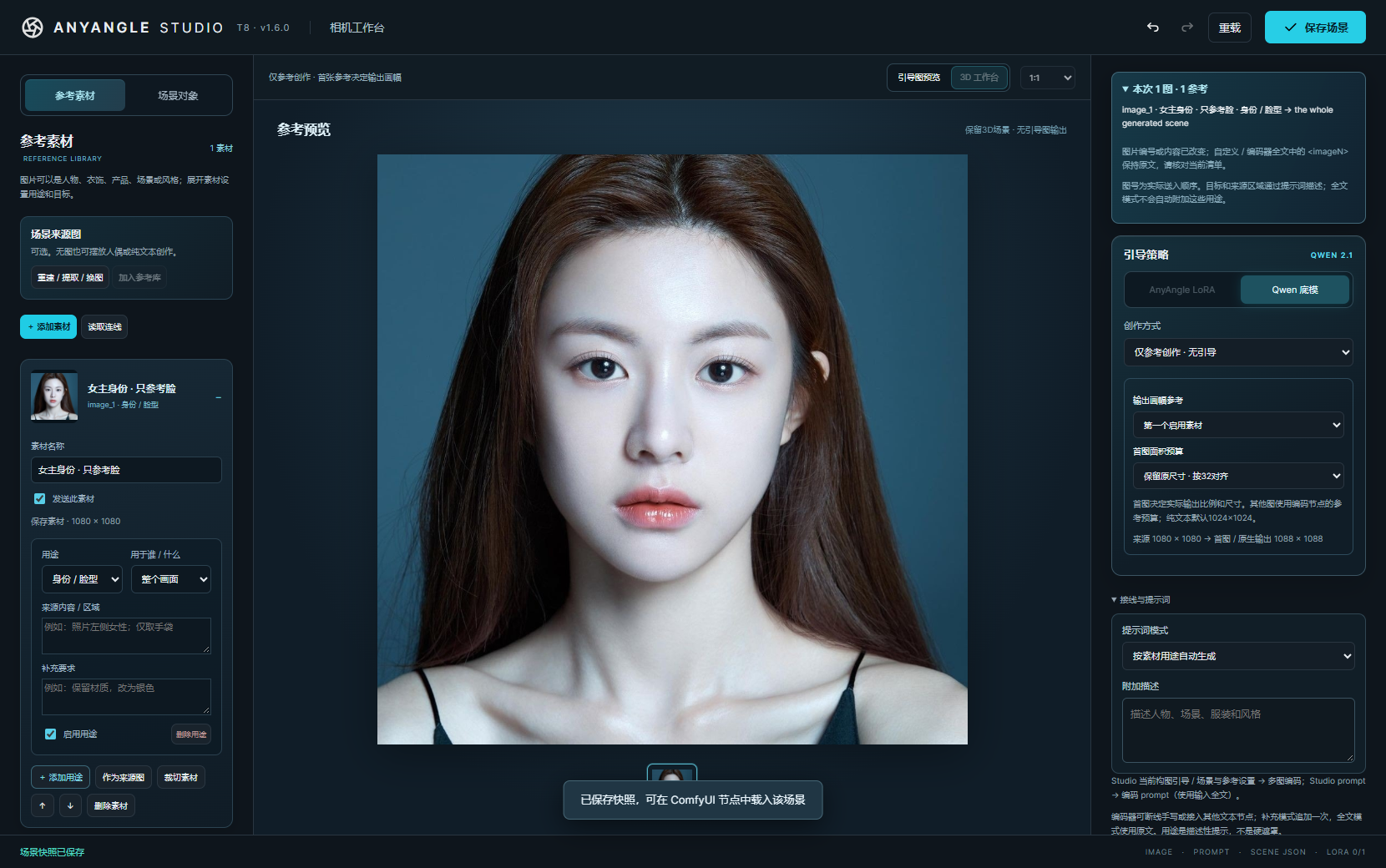Undo the last action with the undo arrow
This screenshot has width=1386, height=868.
coord(1153,28)
